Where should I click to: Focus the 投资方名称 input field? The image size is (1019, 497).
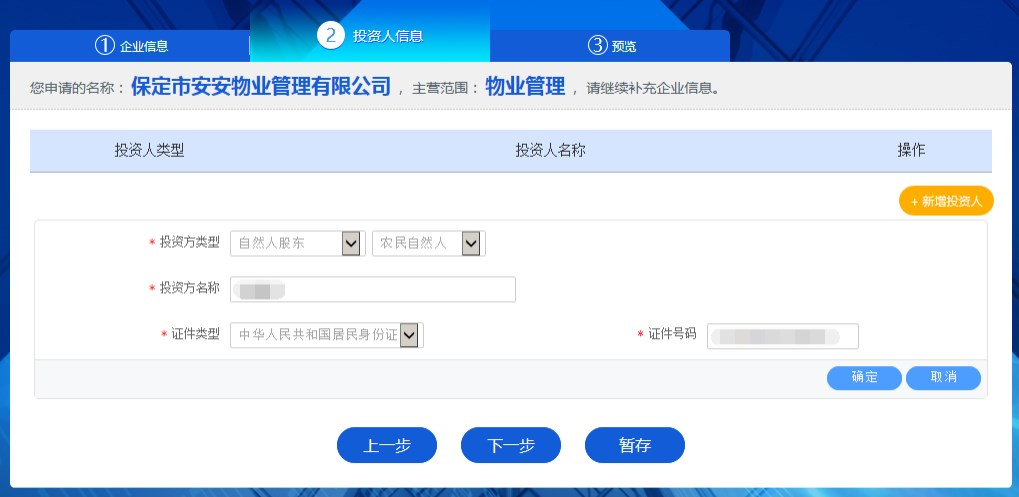coord(372,289)
